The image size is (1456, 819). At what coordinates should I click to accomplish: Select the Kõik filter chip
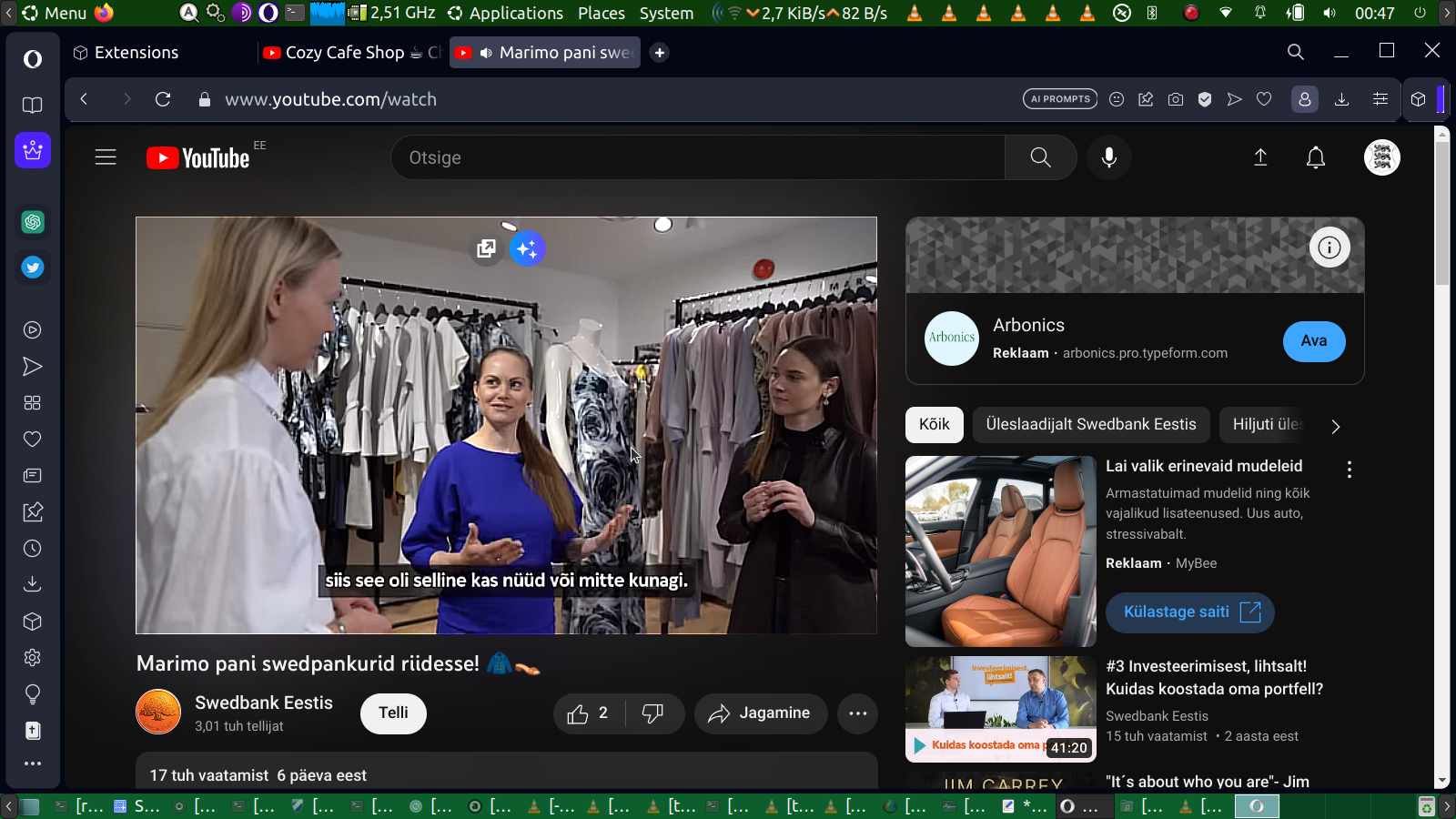pos(935,425)
